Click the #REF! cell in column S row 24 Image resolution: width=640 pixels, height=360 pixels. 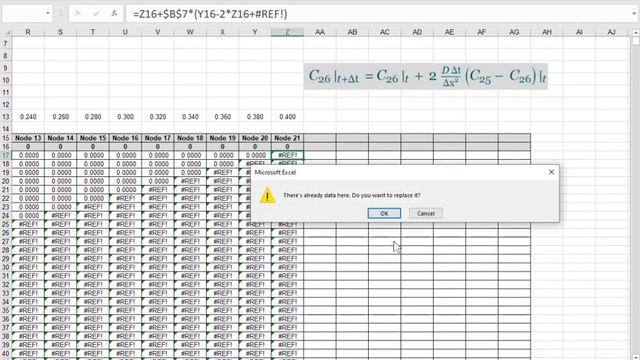pos(60,216)
